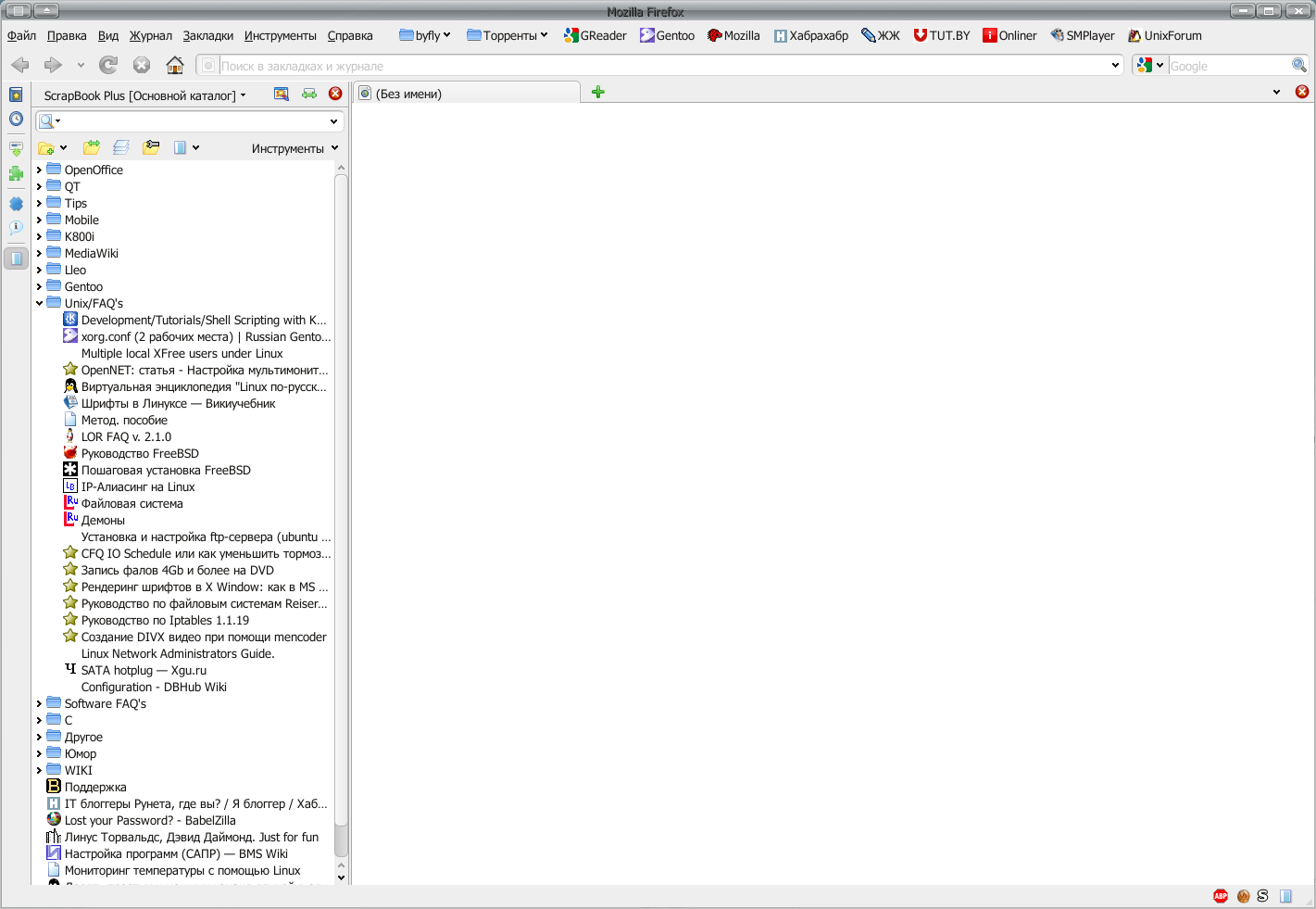Open the list all tabs dropdown
Image resolution: width=1316 pixels, height=909 pixels.
pos(1276,92)
